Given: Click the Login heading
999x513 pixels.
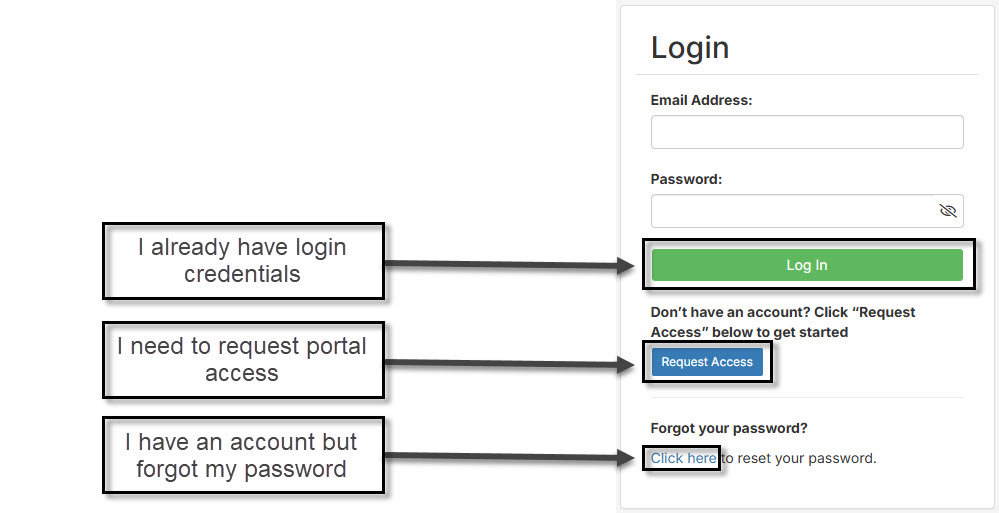Looking at the screenshot, I should pos(690,47).
